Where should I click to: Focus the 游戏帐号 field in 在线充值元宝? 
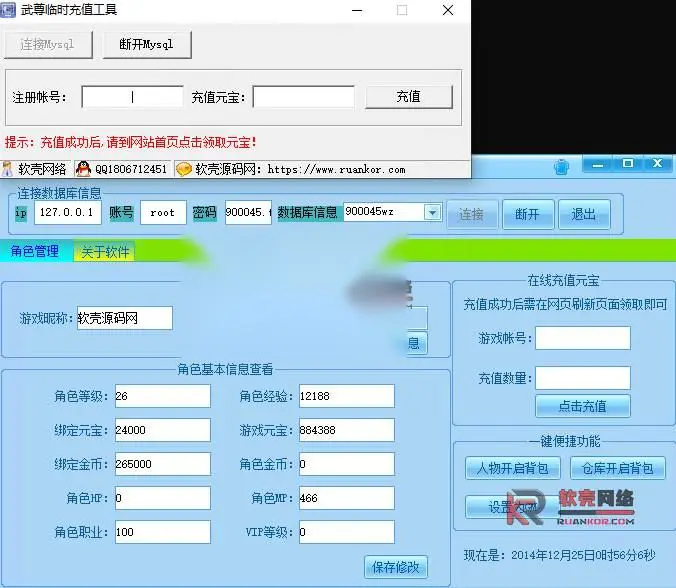pyautogui.click(x=583, y=338)
